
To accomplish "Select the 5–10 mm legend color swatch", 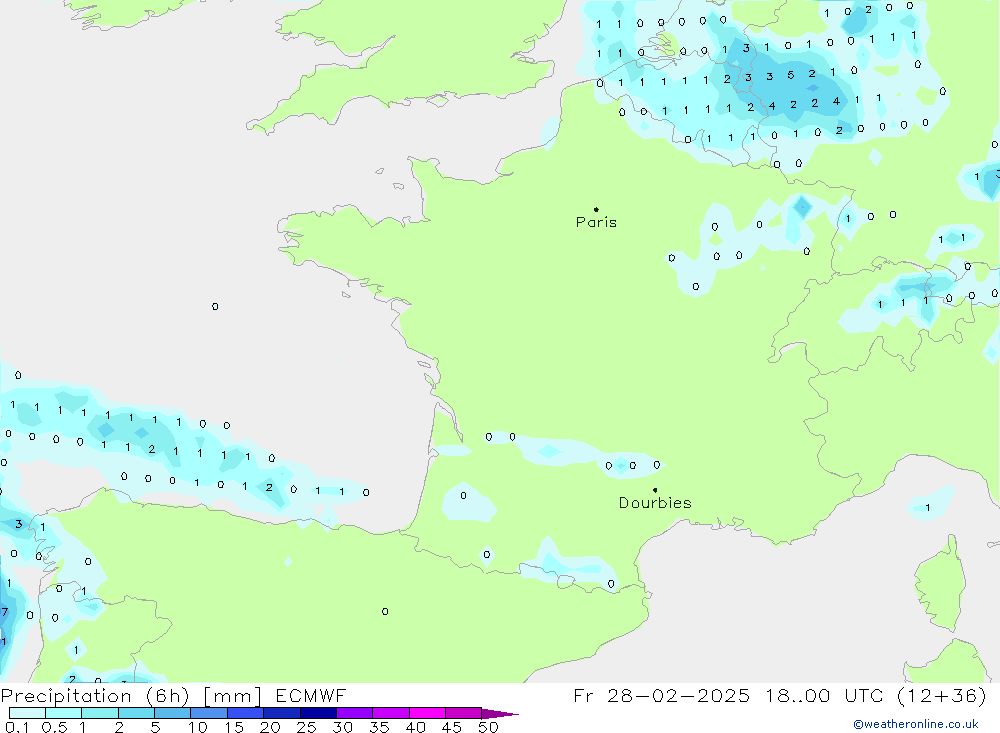I will pos(172,713).
